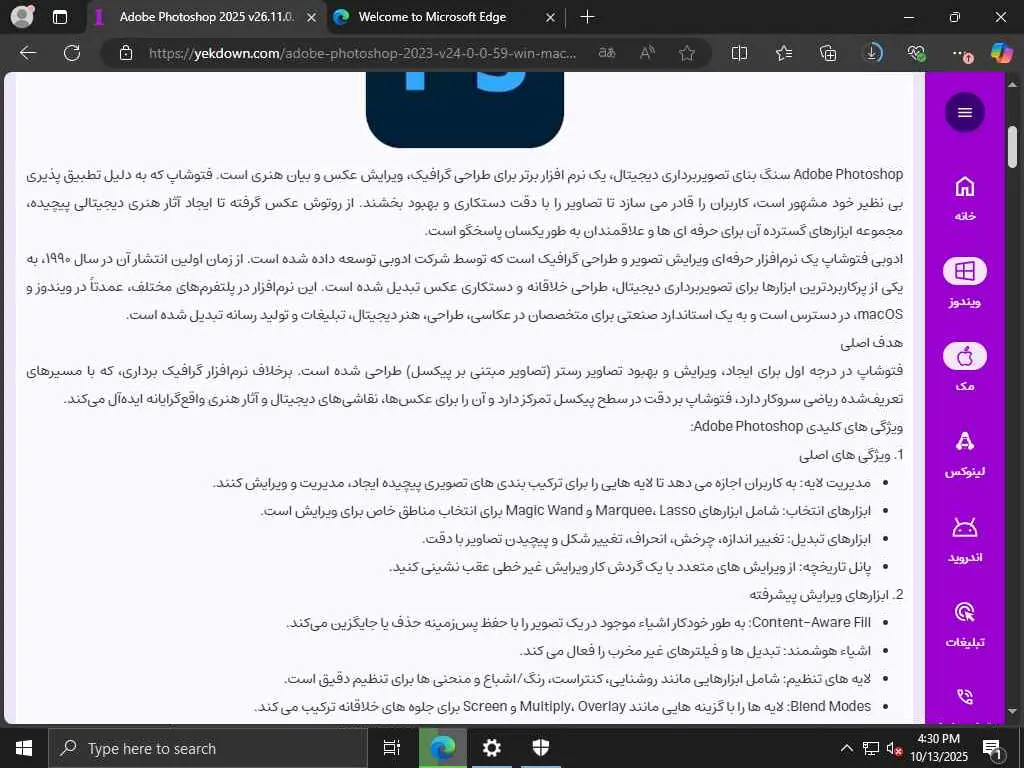
Task: Click the مدیریت لایه bullet text
Action: (x=542, y=483)
